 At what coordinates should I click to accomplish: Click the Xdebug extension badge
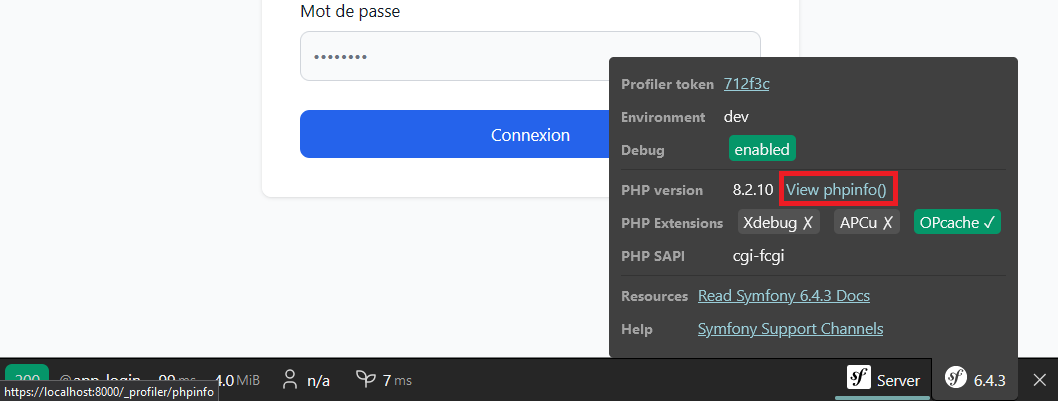click(778, 223)
